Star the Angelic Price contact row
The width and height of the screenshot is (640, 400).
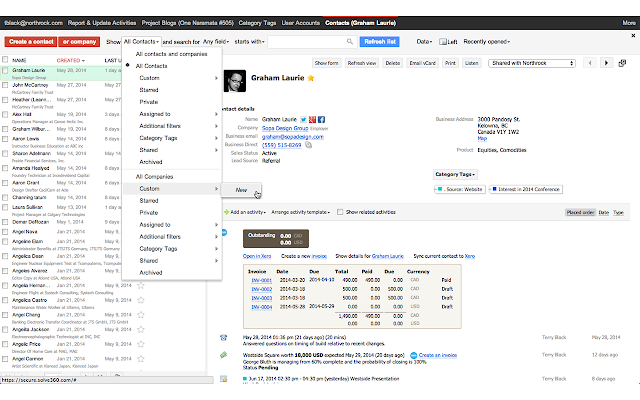pyautogui.click(x=141, y=344)
